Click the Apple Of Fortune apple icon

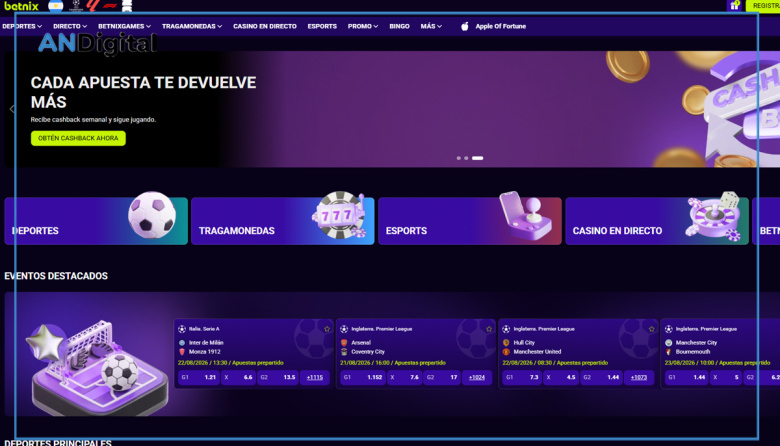point(465,26)
